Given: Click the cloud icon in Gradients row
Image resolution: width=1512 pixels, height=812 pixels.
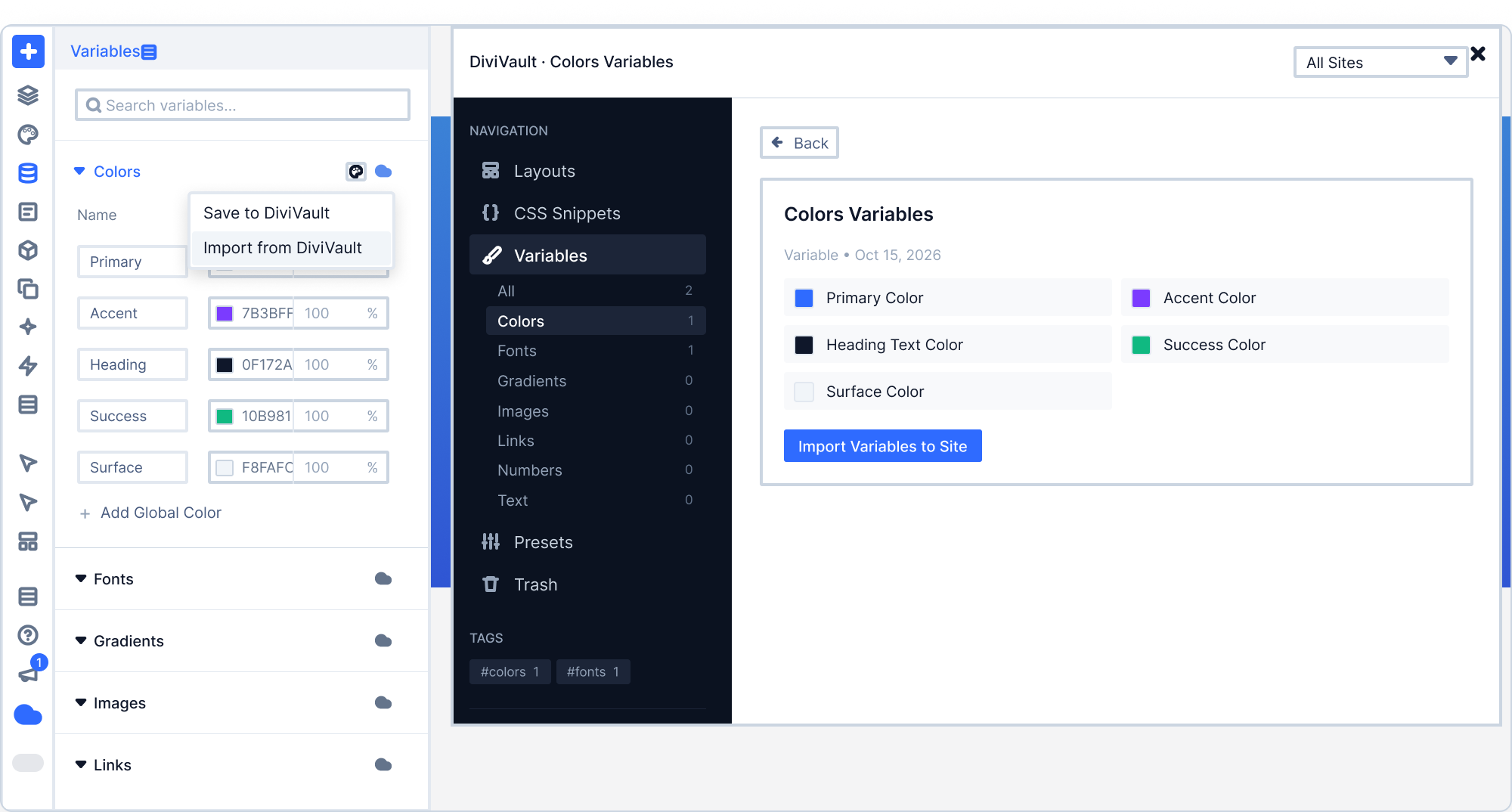Looking at the screenshot, I should [x=383, y=641].
